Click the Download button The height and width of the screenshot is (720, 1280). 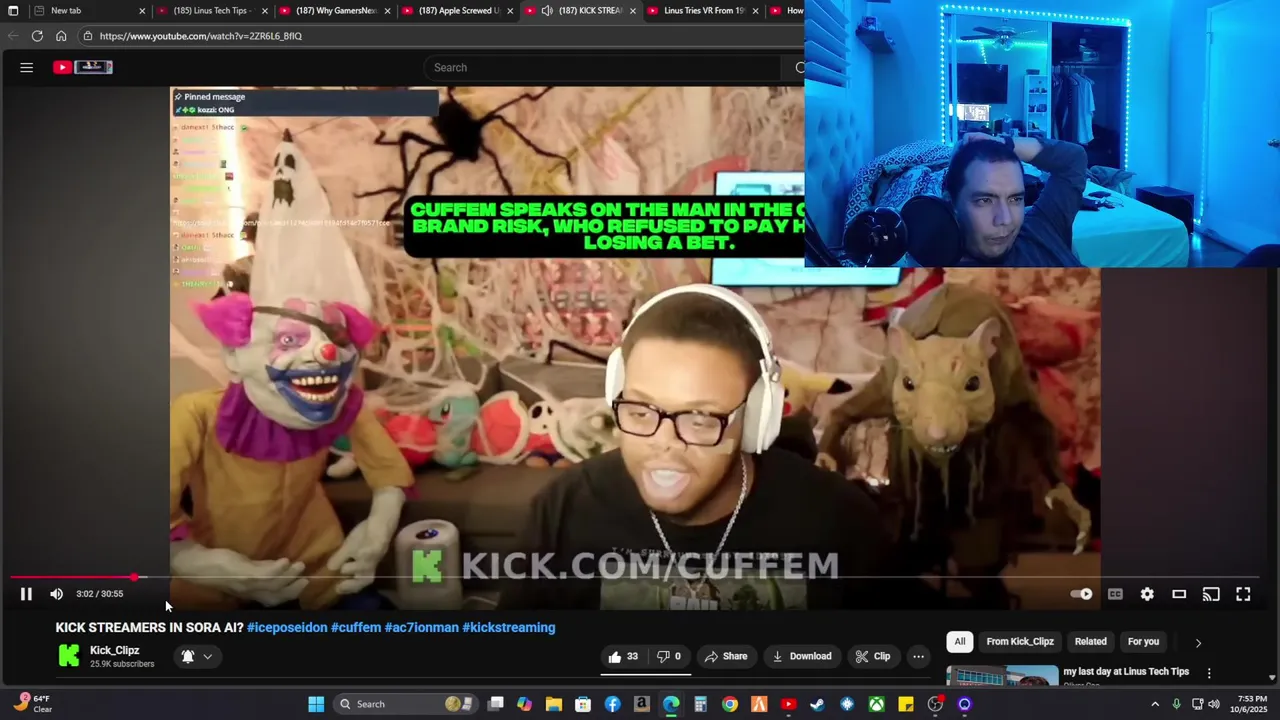tap(802, 656)
